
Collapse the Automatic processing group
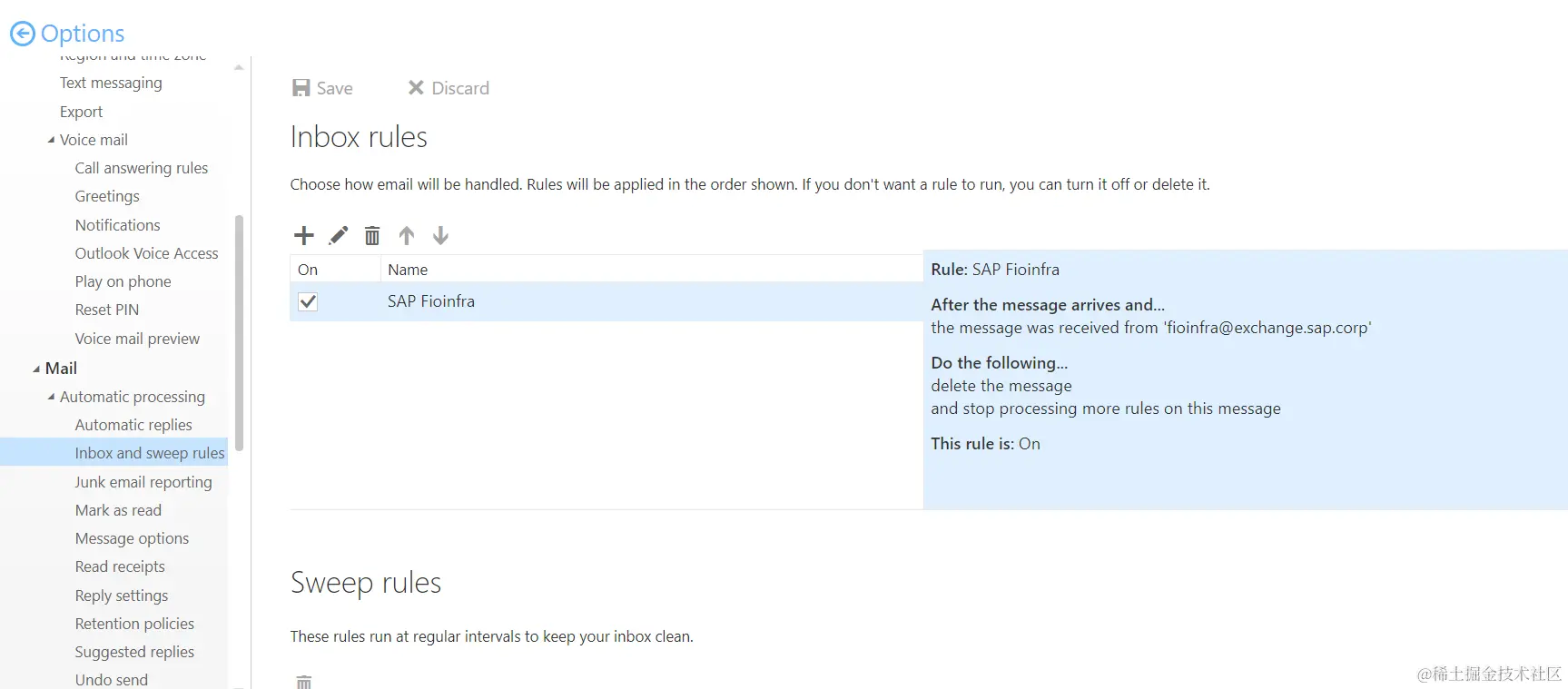pyautogui.click(x=51, y=397)
